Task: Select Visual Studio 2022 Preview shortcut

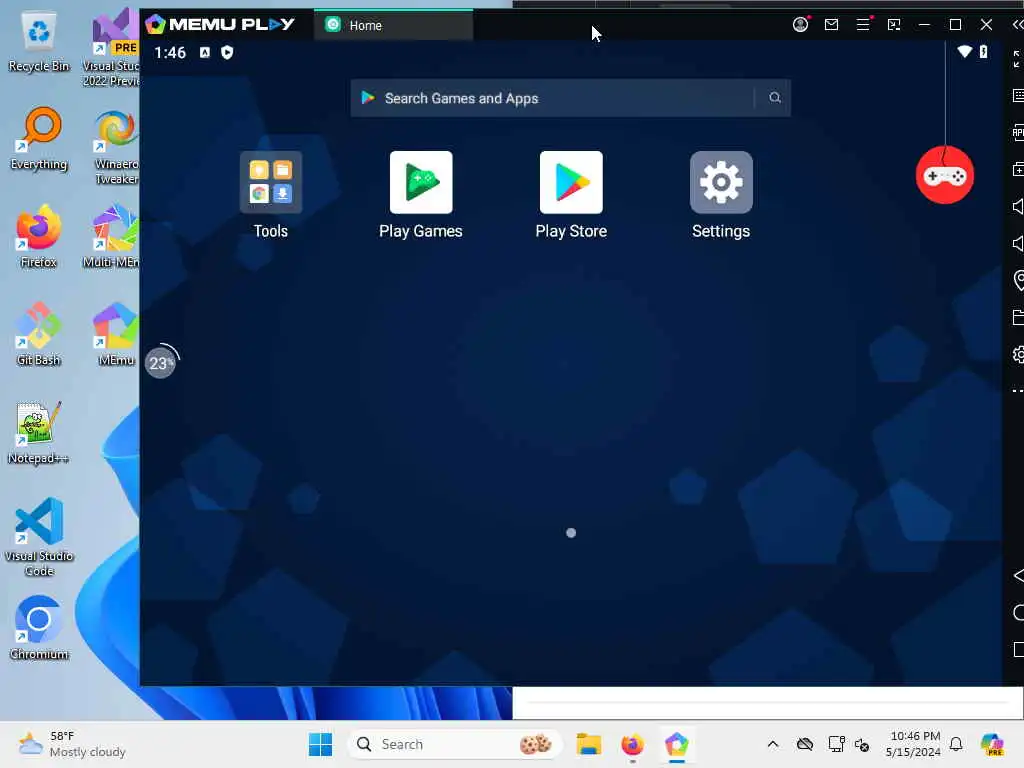Action: pos(112,49)
